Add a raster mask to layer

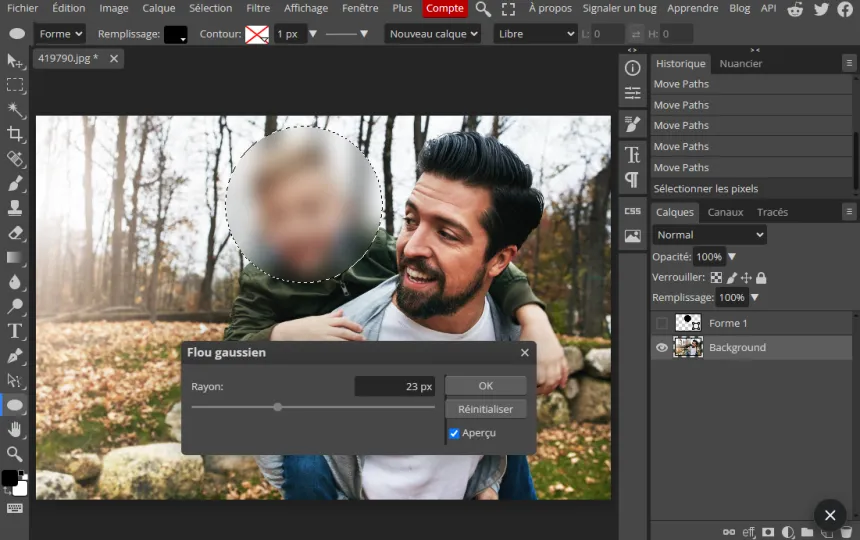click(768, 532)
